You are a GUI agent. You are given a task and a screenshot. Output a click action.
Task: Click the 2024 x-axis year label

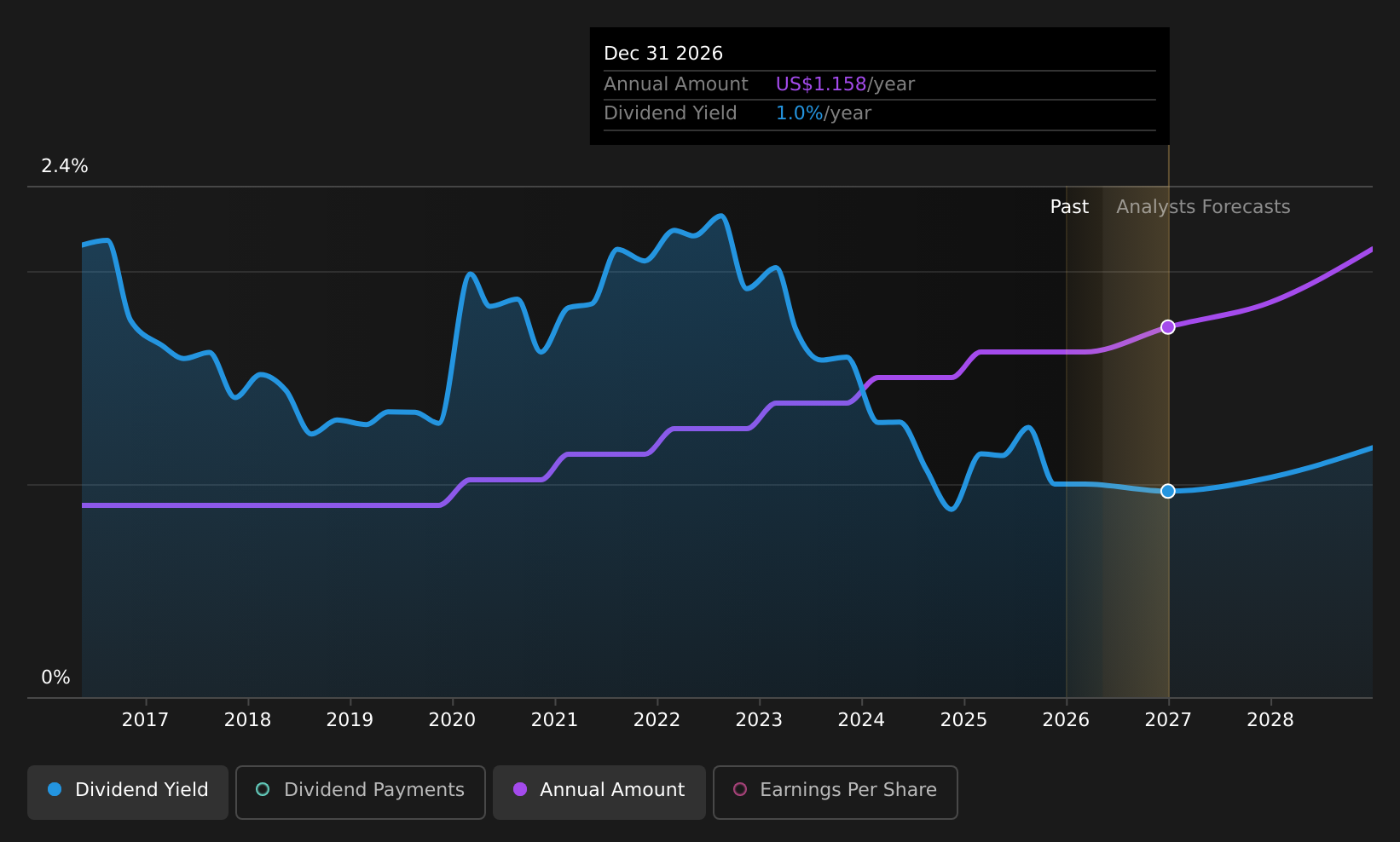point(862,720)
